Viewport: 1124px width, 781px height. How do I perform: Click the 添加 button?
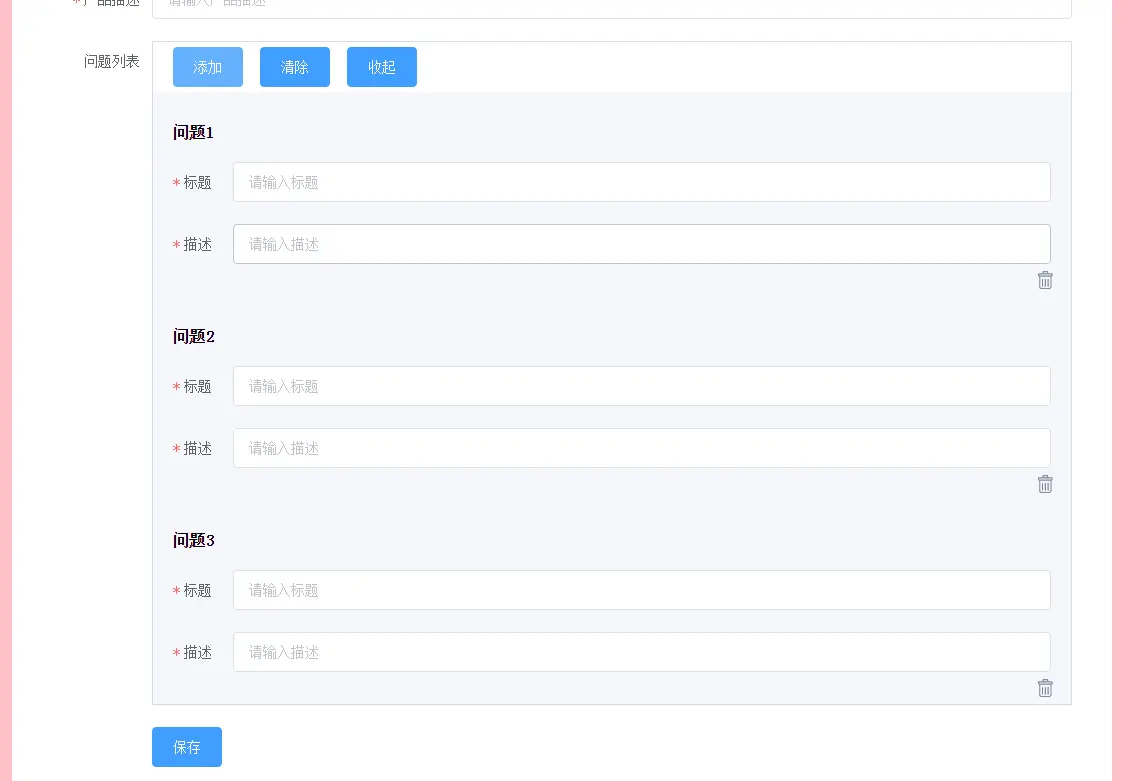coord(208,67)
